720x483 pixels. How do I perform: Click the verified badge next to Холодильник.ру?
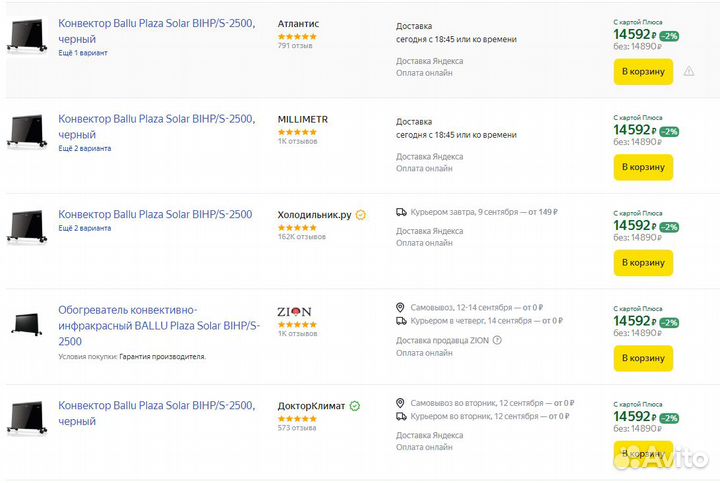361,215
